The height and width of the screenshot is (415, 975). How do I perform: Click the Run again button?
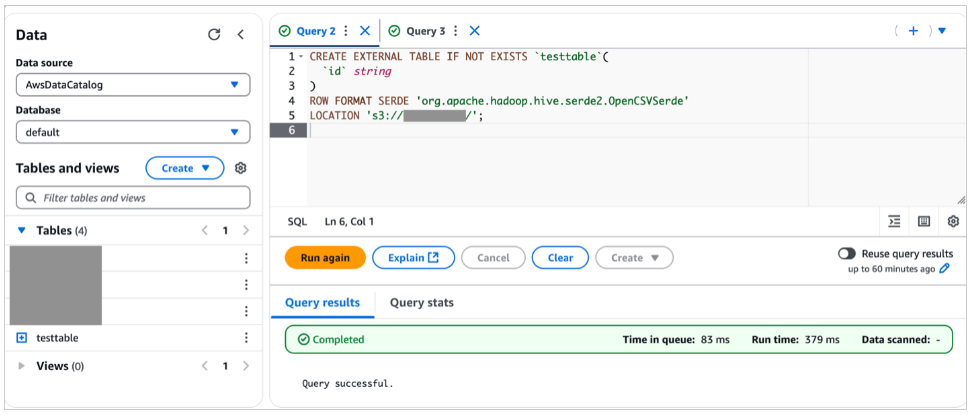pos(325,258)
